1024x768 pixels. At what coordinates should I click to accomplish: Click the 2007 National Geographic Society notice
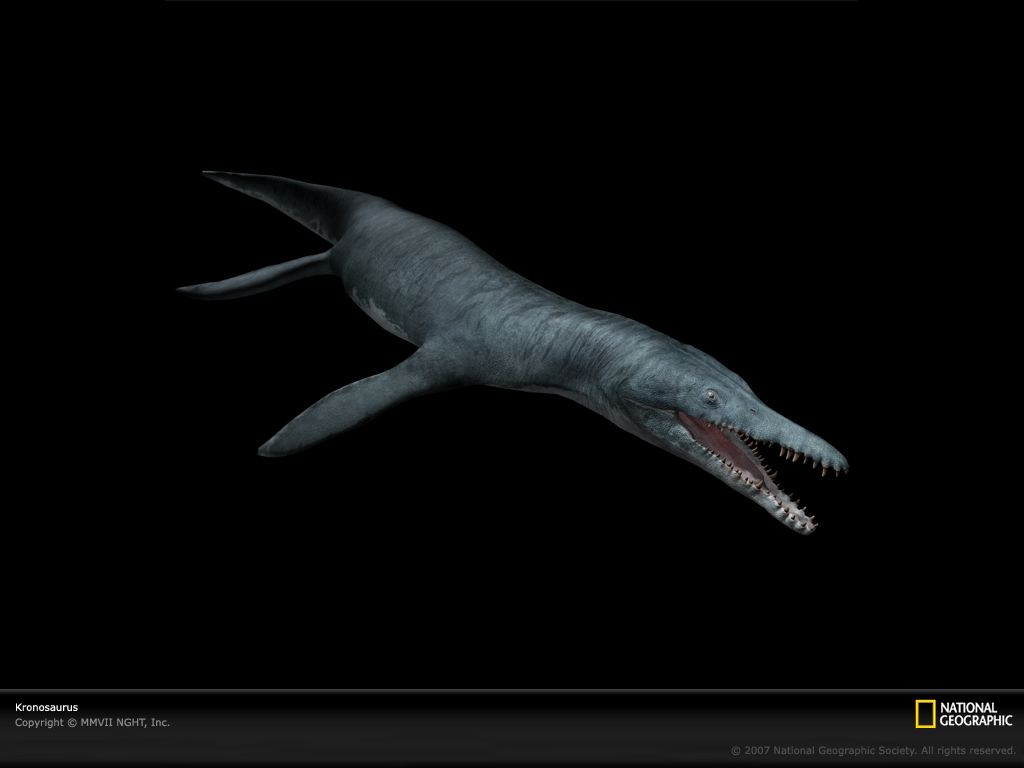(873, 750)
